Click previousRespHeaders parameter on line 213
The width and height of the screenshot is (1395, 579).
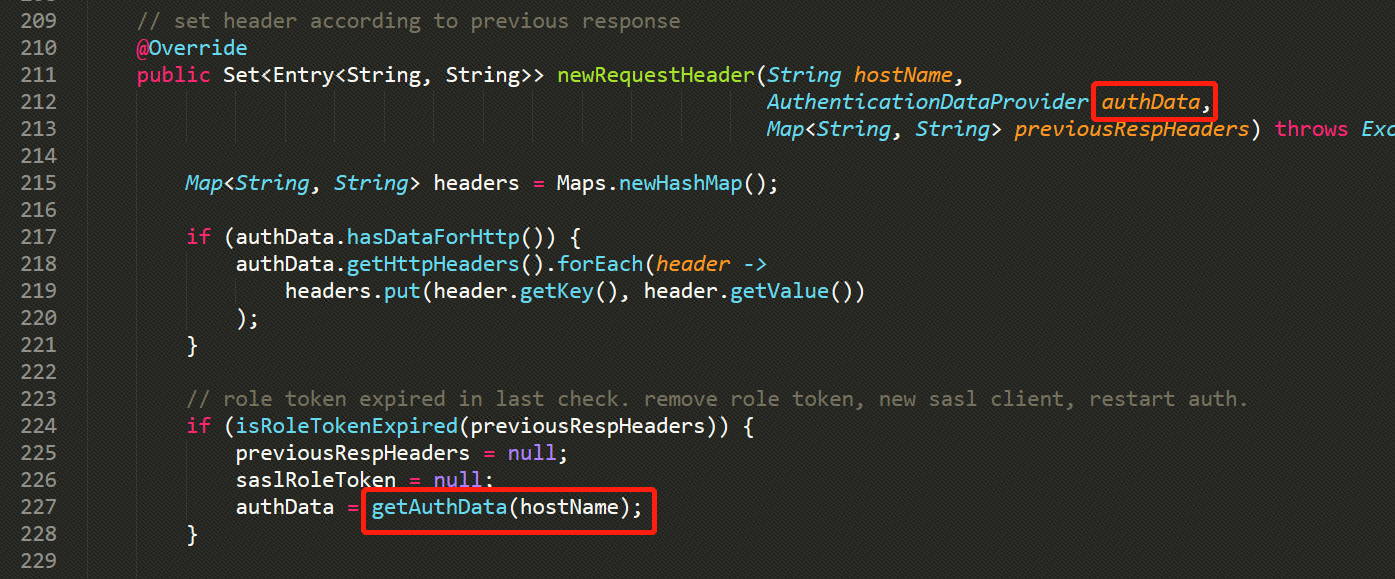1131,129
